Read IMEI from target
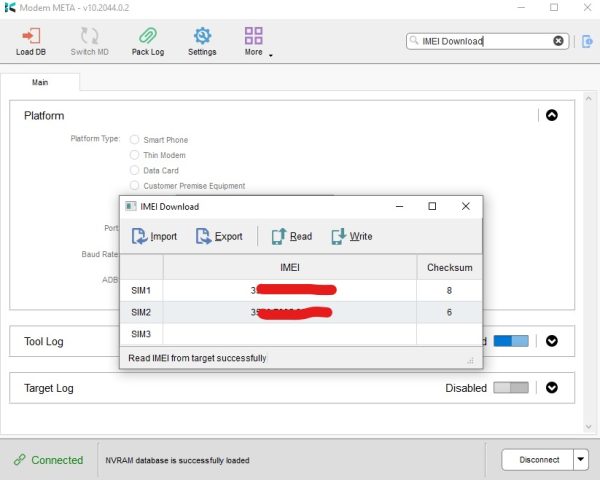Screen dimensions: 600x480 click(x=292, y=236)
